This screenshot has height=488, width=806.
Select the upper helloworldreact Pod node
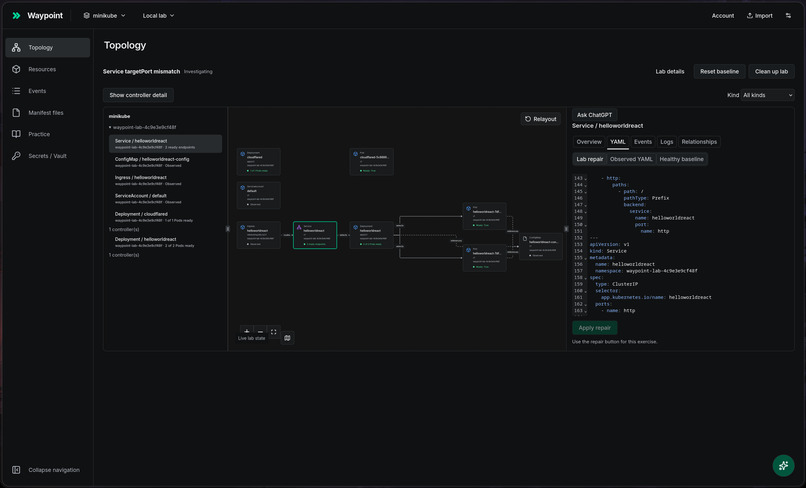coord(484,216)
